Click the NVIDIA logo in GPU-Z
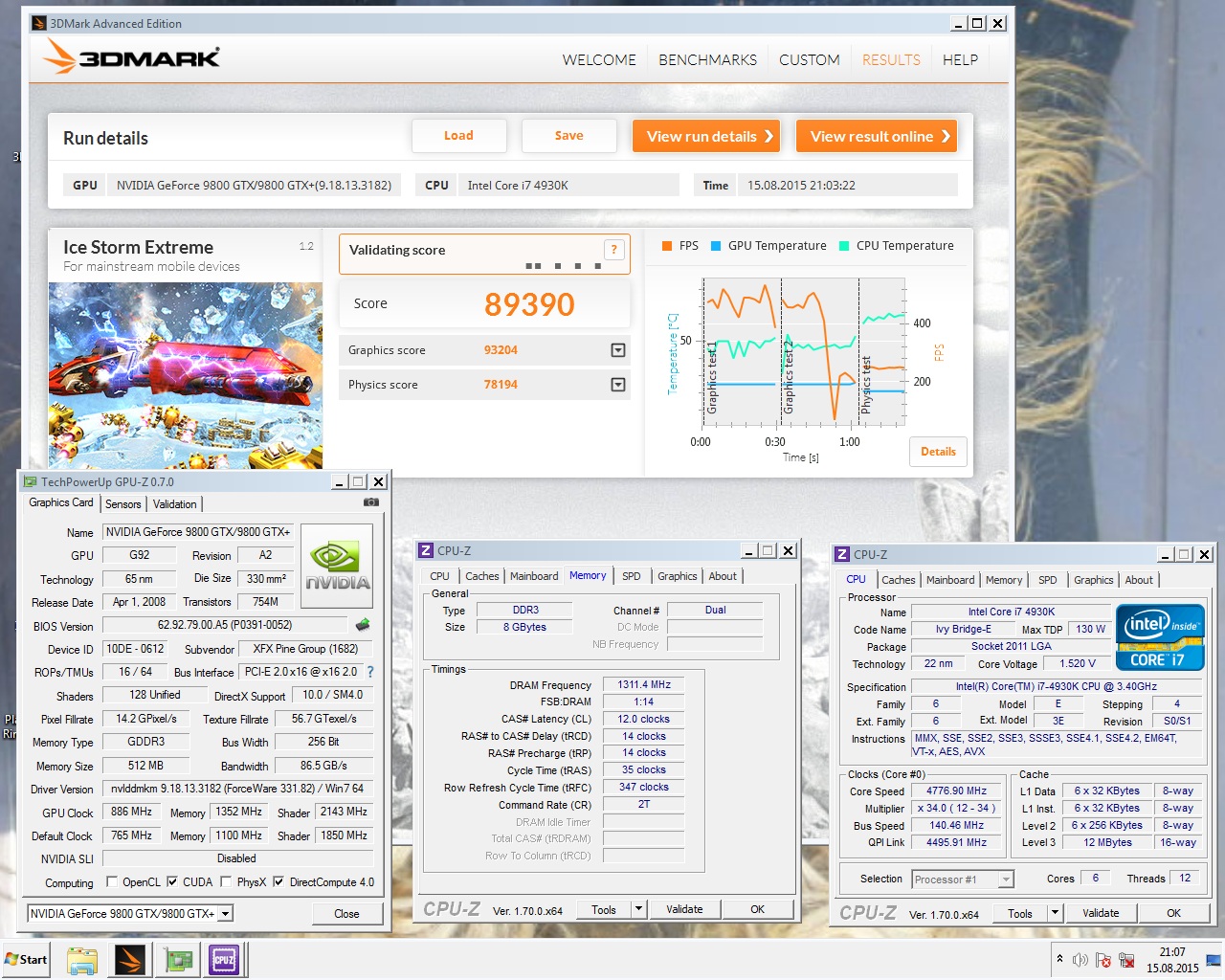1225x980 pixels. [x=337, y=568]
